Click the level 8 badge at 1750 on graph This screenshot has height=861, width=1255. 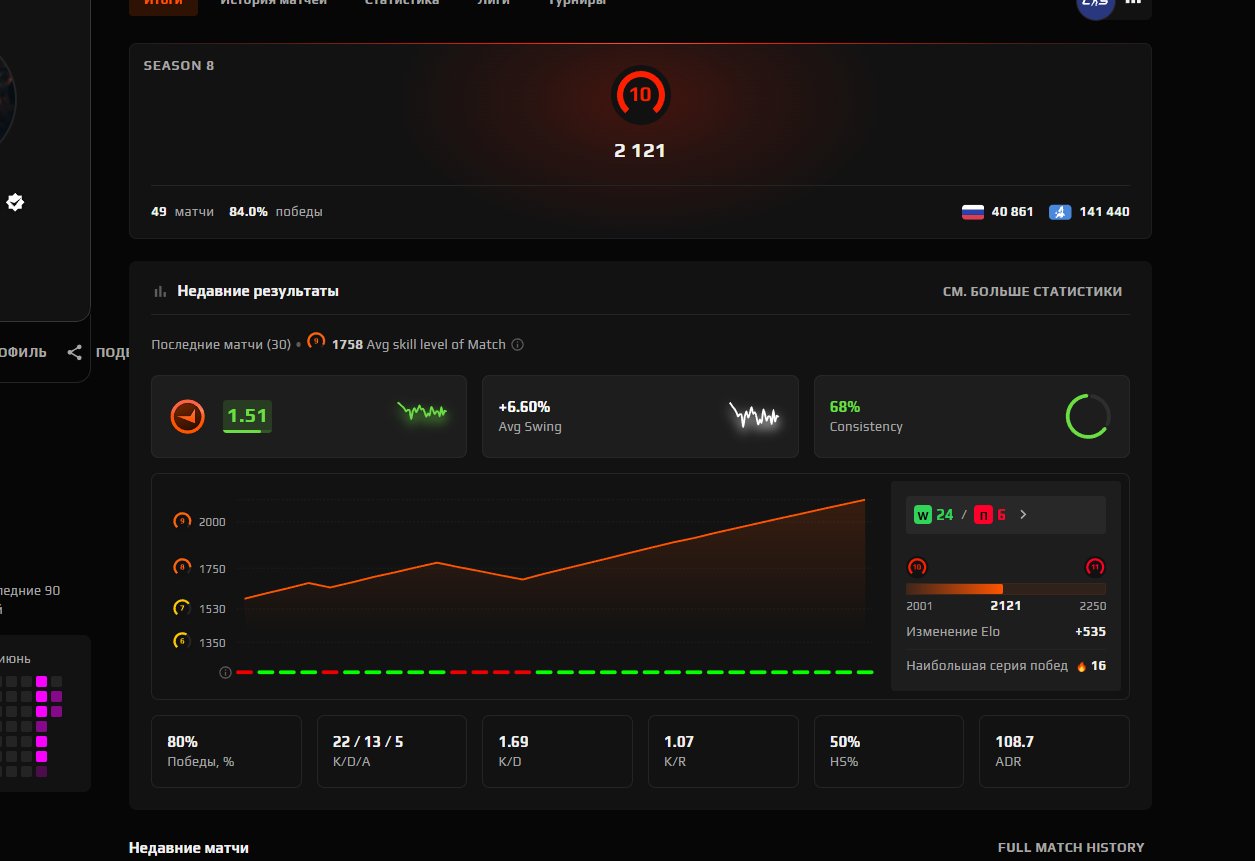tap(182, 567)
